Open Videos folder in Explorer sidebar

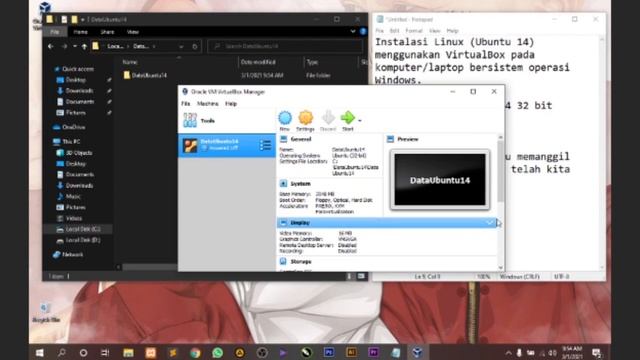point(69,218)
